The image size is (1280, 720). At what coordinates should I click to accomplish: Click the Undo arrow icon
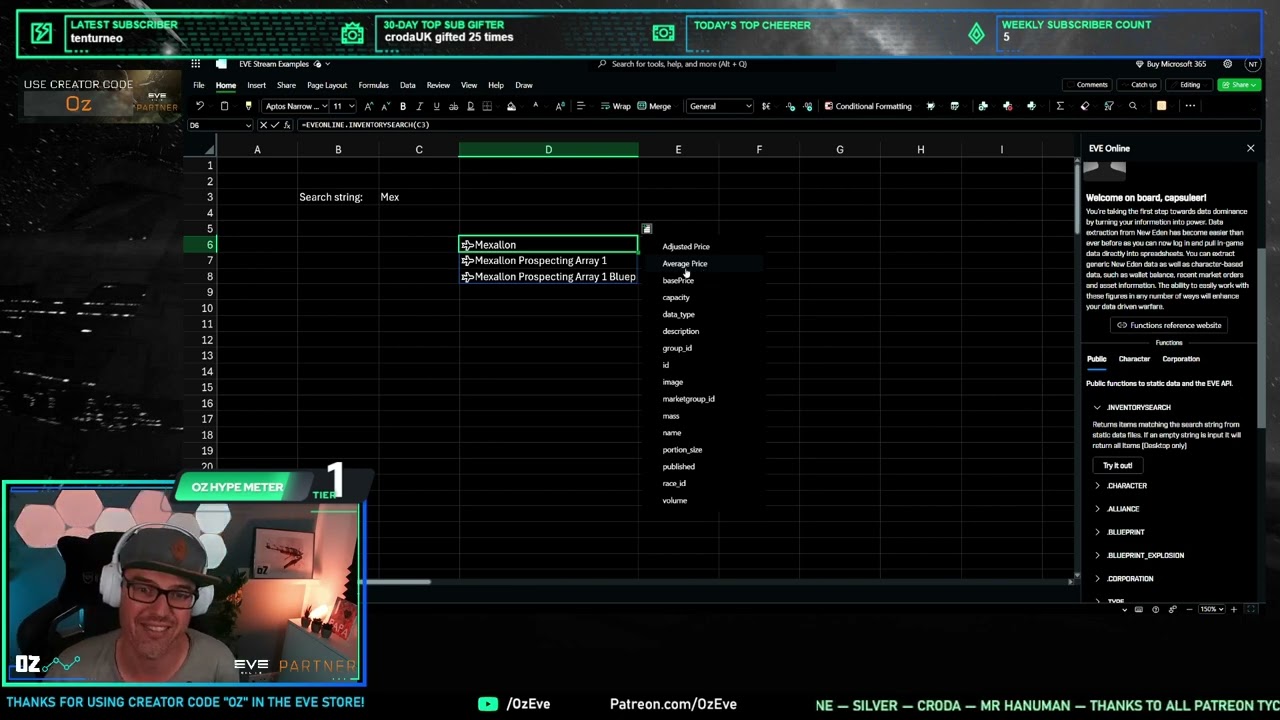tap(200, 106)
